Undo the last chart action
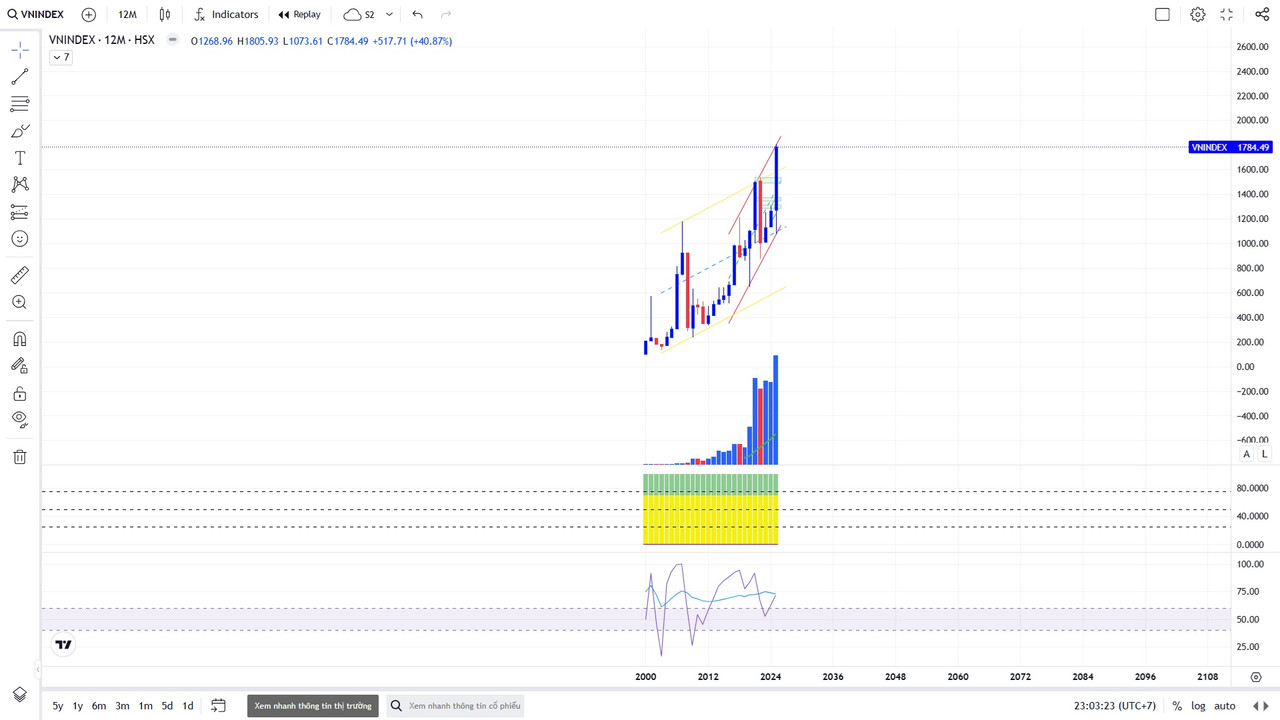 (417, 14)
